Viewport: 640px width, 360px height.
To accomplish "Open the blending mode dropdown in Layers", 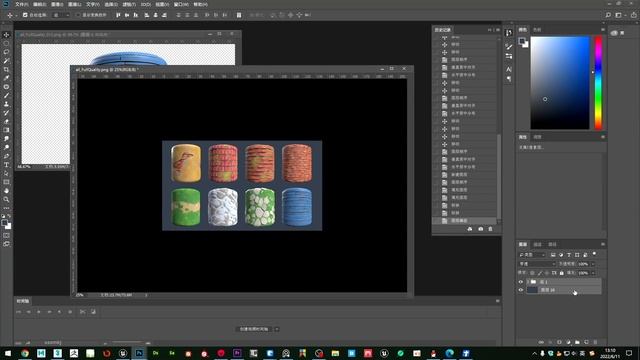I will [x=537, y=264].
